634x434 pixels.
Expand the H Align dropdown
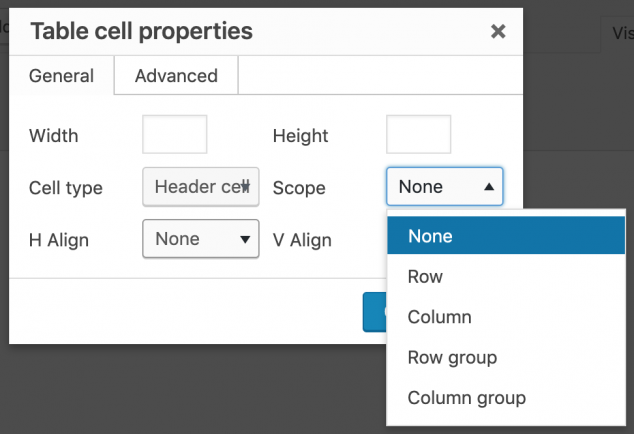point(201,239)
